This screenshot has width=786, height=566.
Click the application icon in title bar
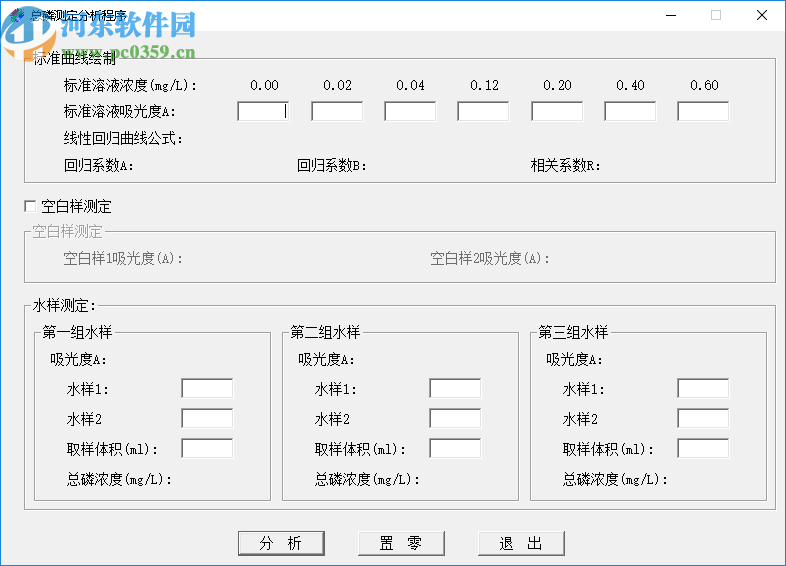click(x=17, y=15)
